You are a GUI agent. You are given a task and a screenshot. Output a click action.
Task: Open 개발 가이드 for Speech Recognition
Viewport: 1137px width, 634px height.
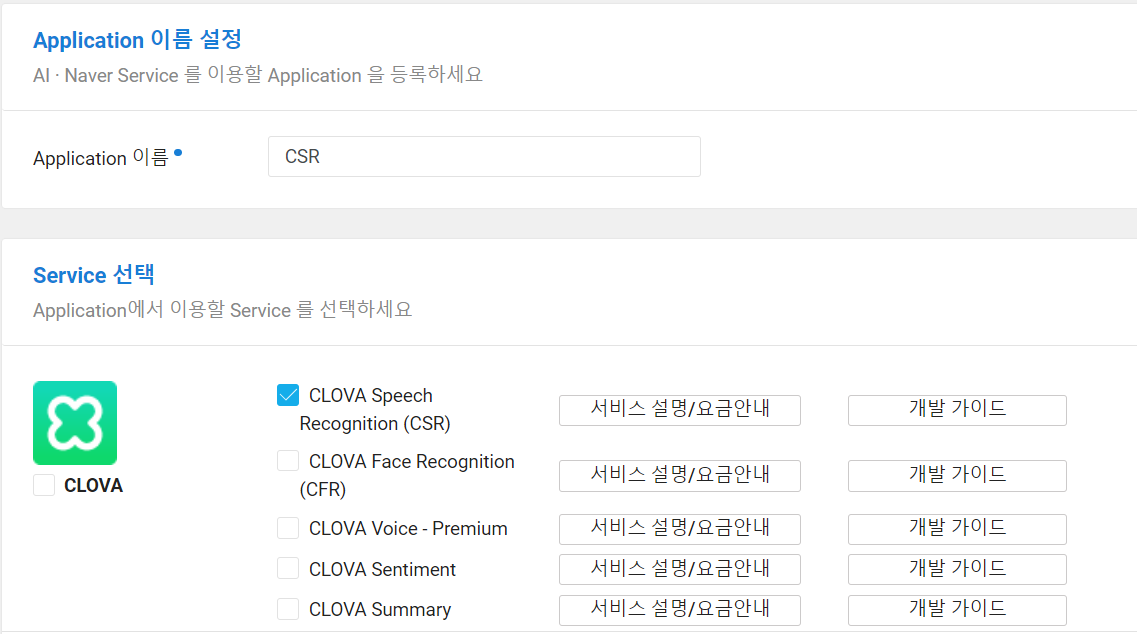[x=957, y=410]
